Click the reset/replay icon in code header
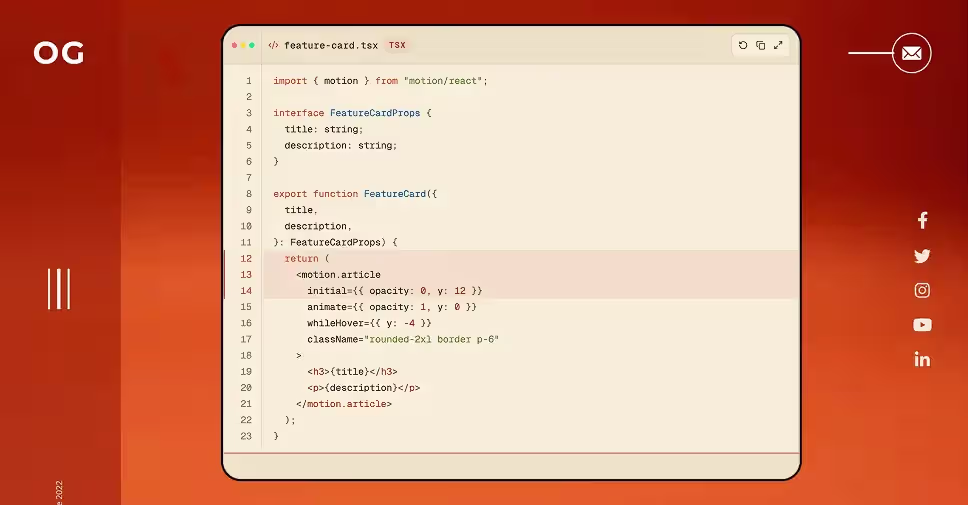Image resolution: width=968 pixels, height=505 pixels. [743, 45]
